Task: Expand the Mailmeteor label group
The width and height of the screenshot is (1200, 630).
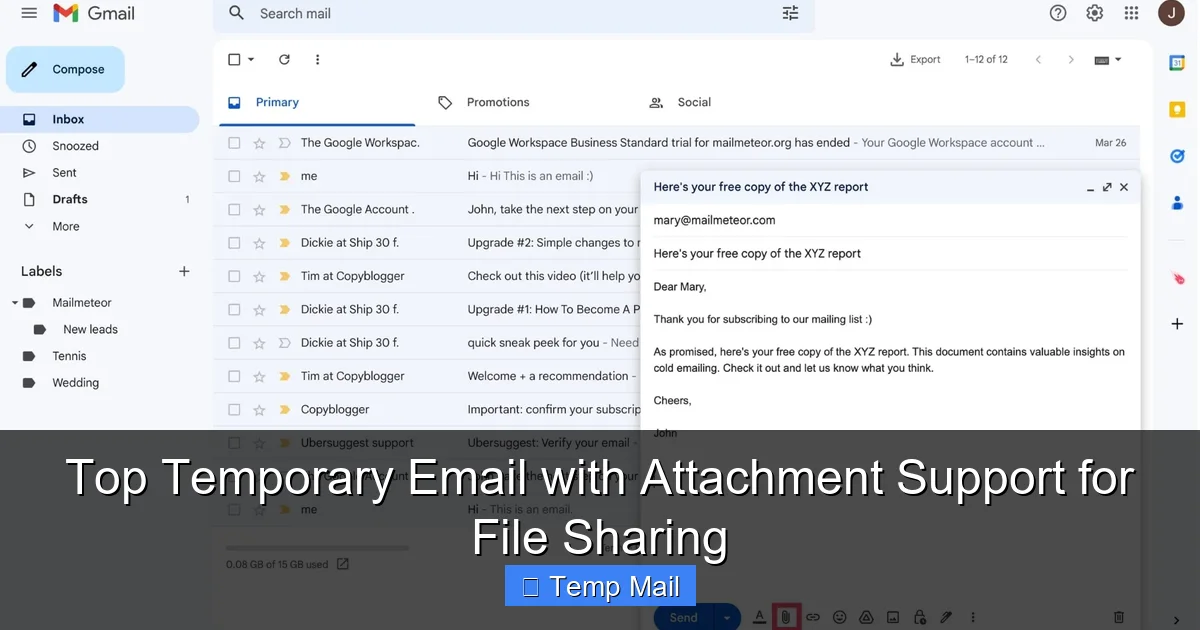Action: coord(16,302)
